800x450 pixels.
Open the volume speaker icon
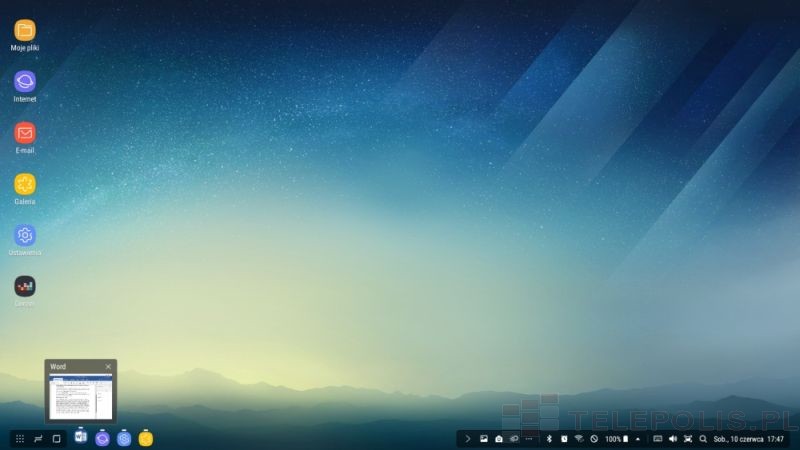pyautogui.click(x=672, y=439)
